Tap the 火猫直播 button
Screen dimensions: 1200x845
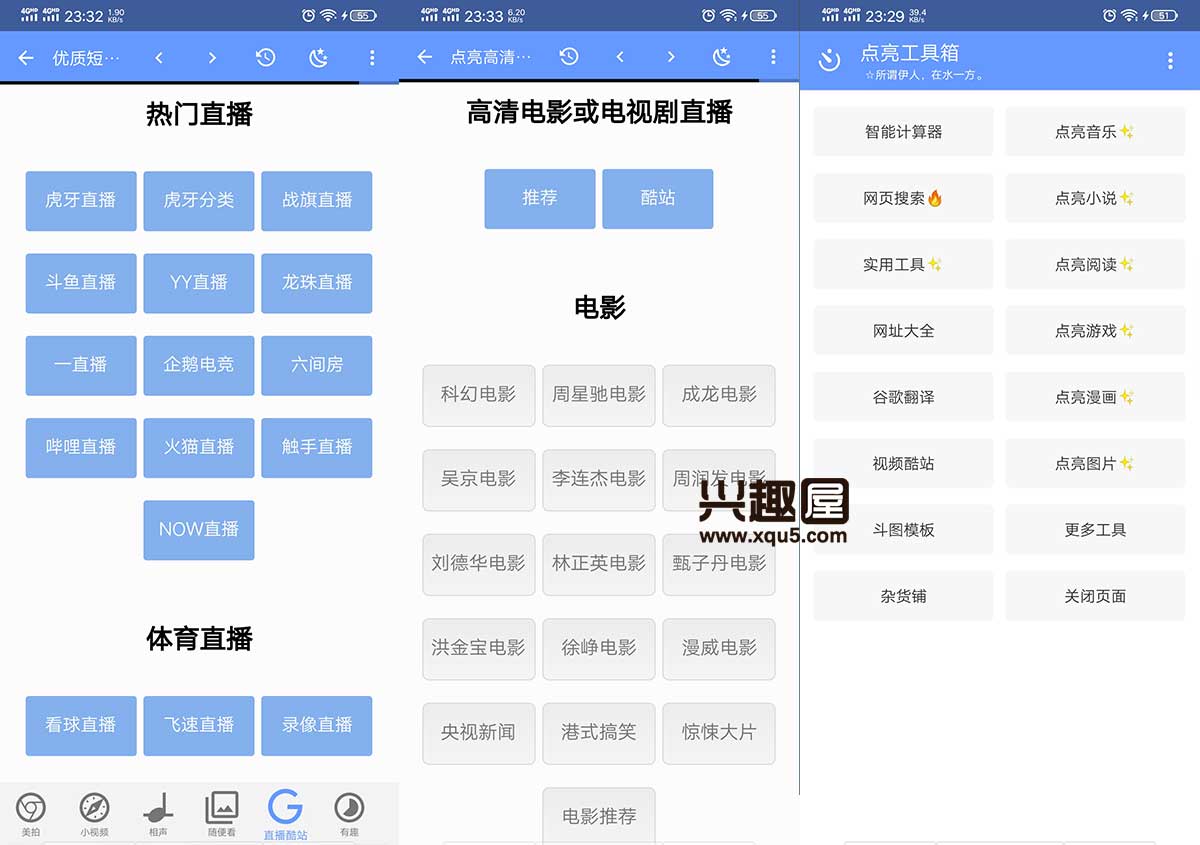point(199,447)
